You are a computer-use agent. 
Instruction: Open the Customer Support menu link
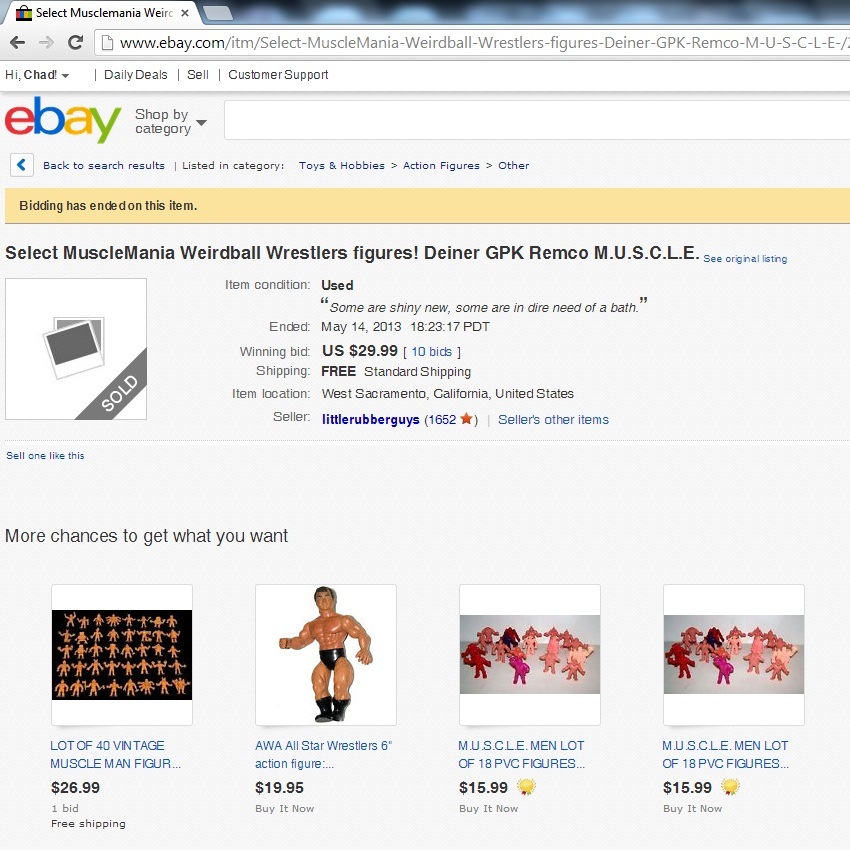click(x=278, y=75)
